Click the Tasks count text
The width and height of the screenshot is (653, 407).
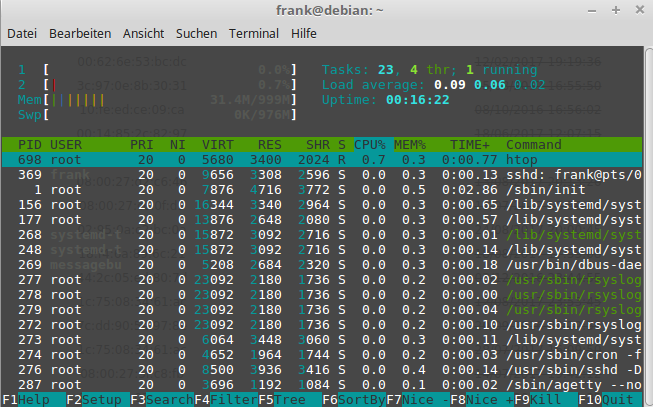coord(429,70)
